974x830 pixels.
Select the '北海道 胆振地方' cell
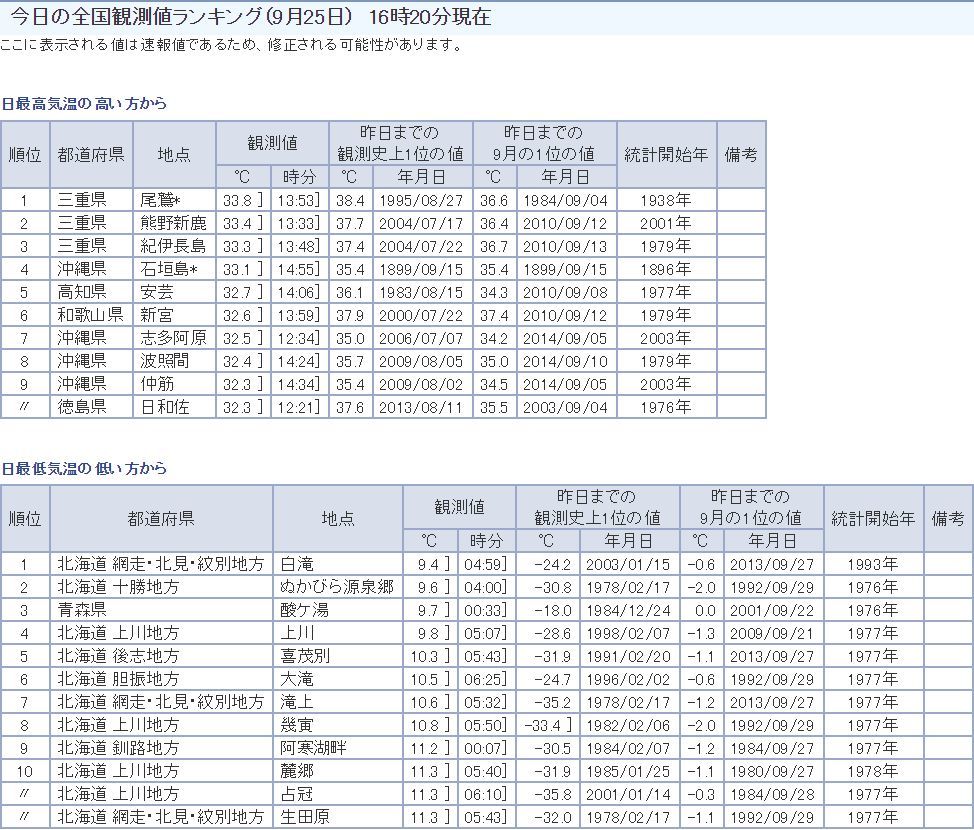[x=162, y=679]
